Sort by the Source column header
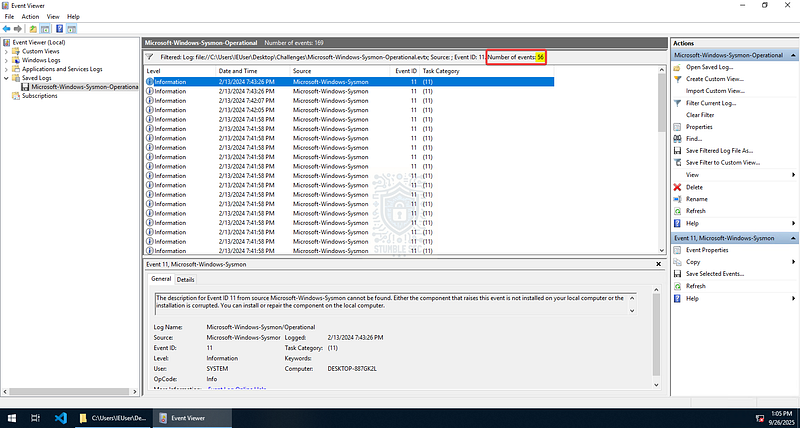 tap(339, 71)
